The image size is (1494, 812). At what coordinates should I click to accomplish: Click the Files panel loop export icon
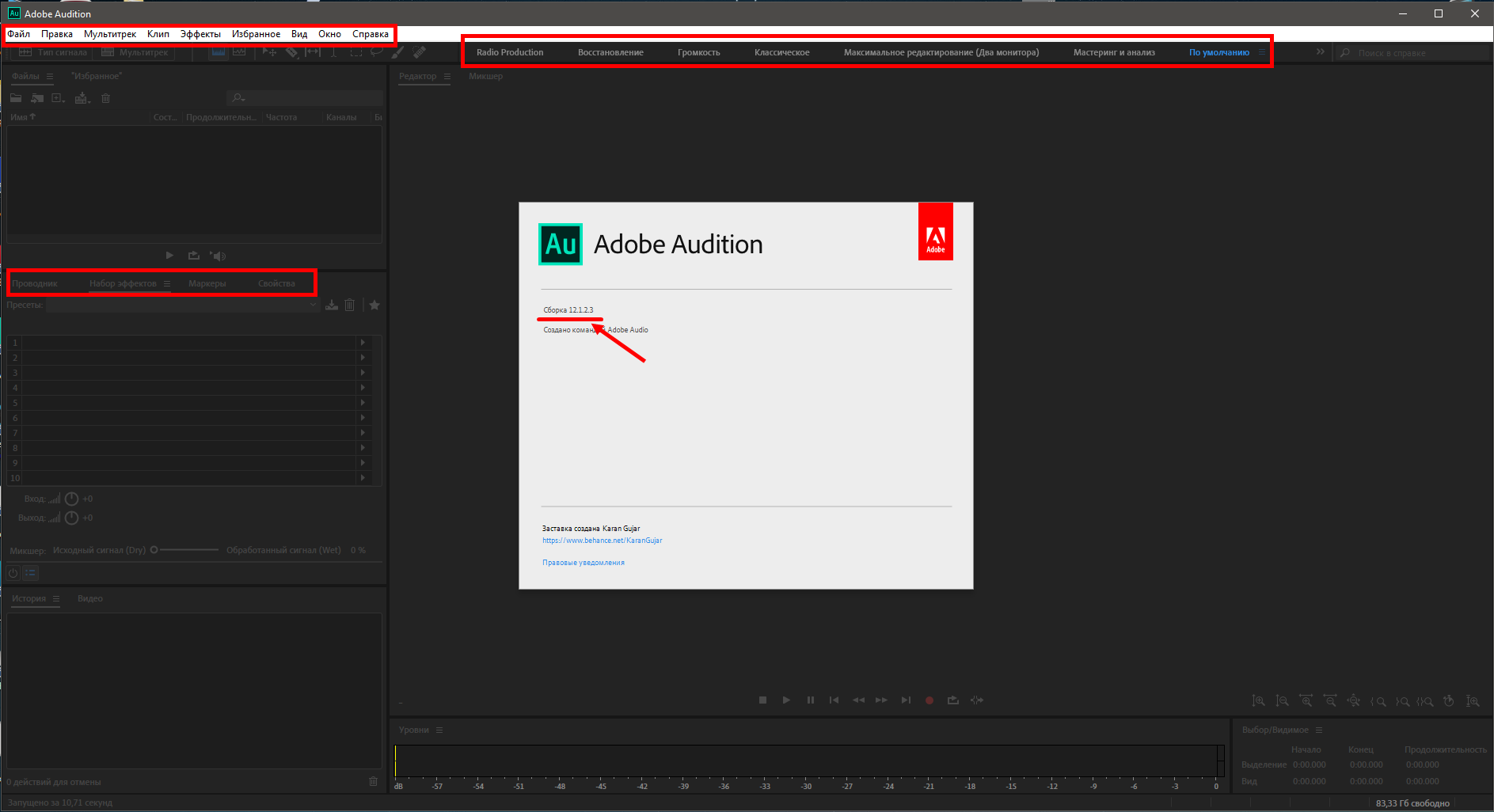pos(193,256)
